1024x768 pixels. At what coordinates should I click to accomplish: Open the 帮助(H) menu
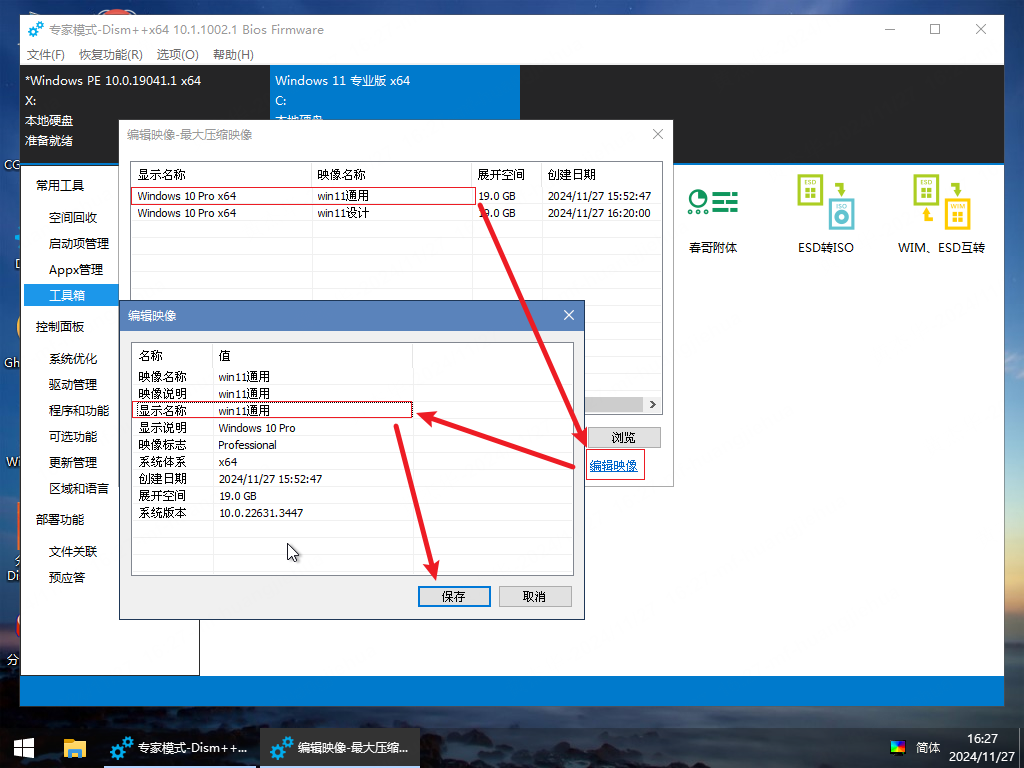(x=233, y=55)
